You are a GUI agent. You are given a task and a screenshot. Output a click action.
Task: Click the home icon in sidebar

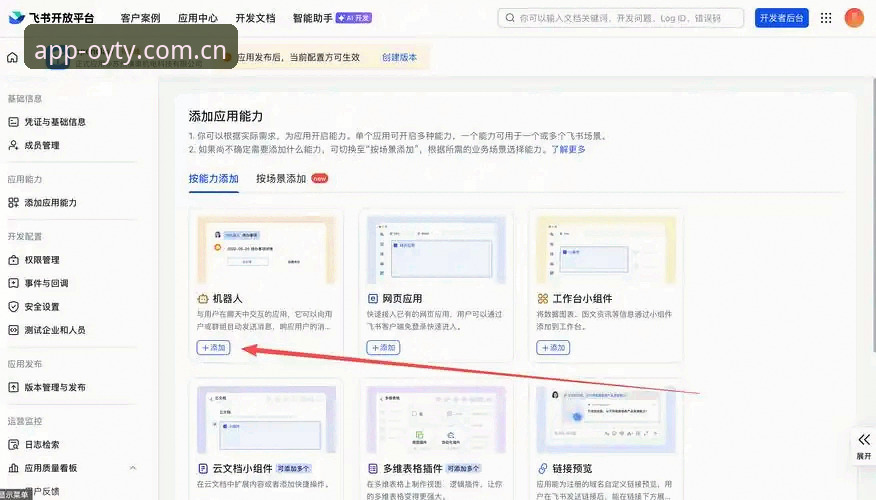coord(12,57)
